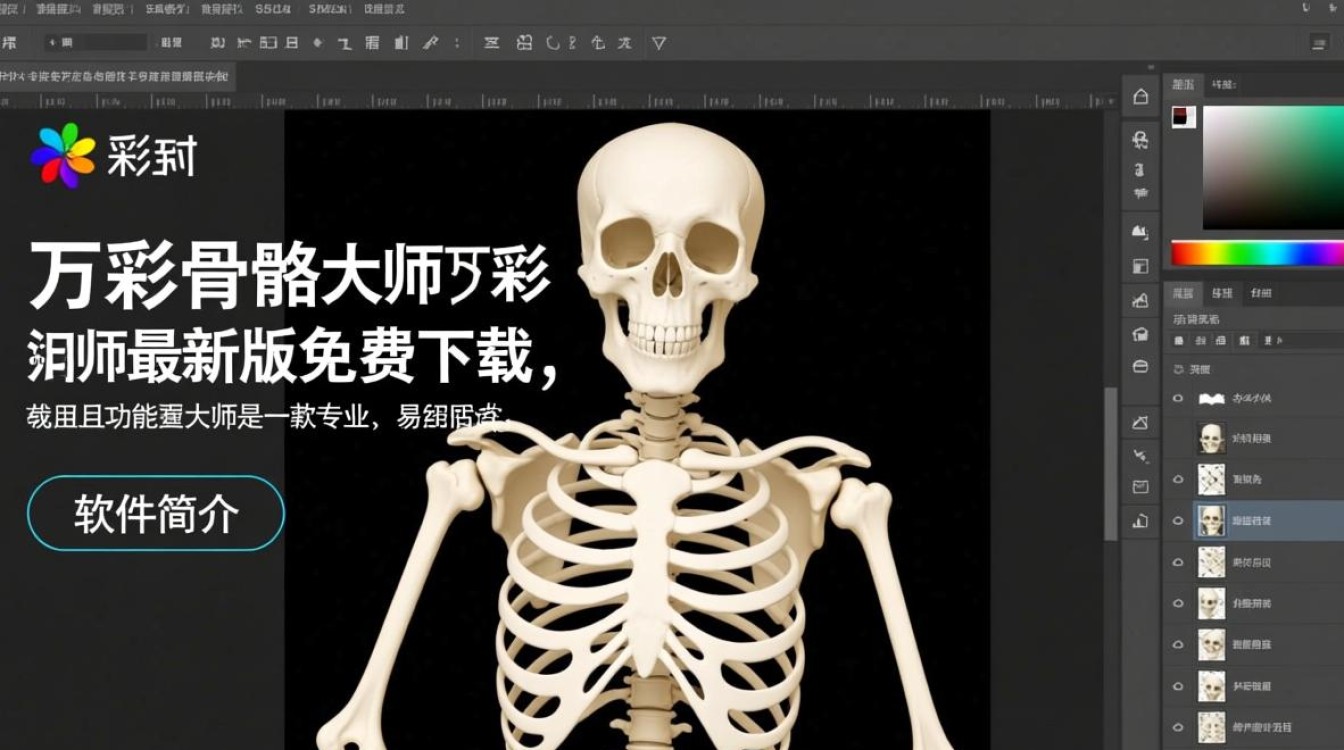Hide the selected skull portrait layer
The image size is (1344, 750).
[1179, 520]
